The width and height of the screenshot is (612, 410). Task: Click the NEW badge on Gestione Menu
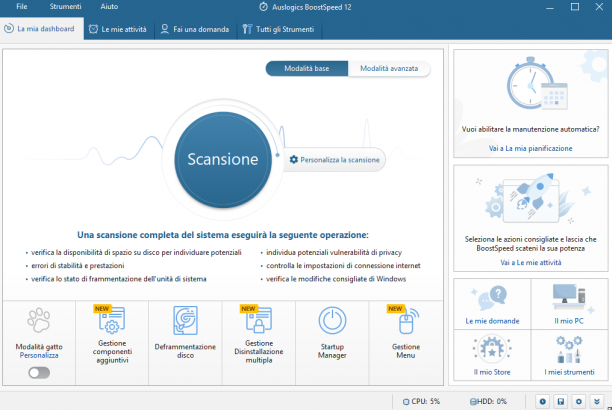pyautogui.click(x=395, y=308)
